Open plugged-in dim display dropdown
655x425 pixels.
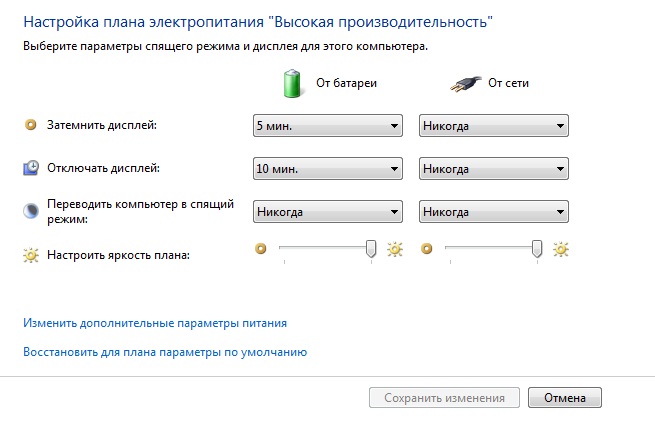coord(493,126)
